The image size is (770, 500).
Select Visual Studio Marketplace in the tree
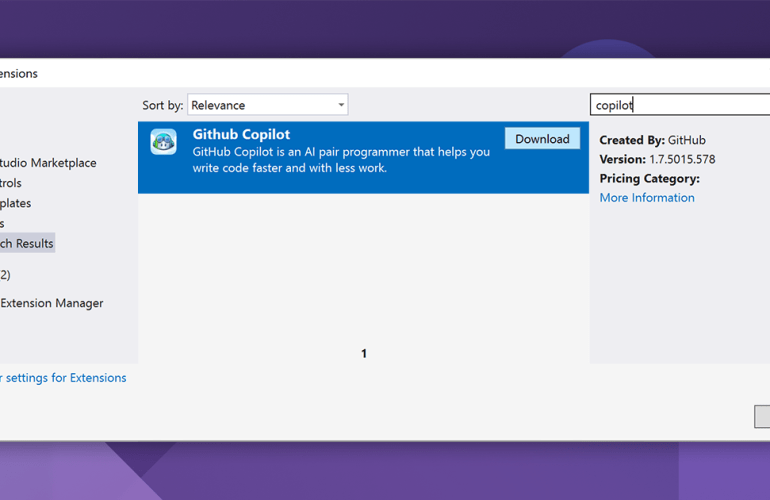coord(48,163)
